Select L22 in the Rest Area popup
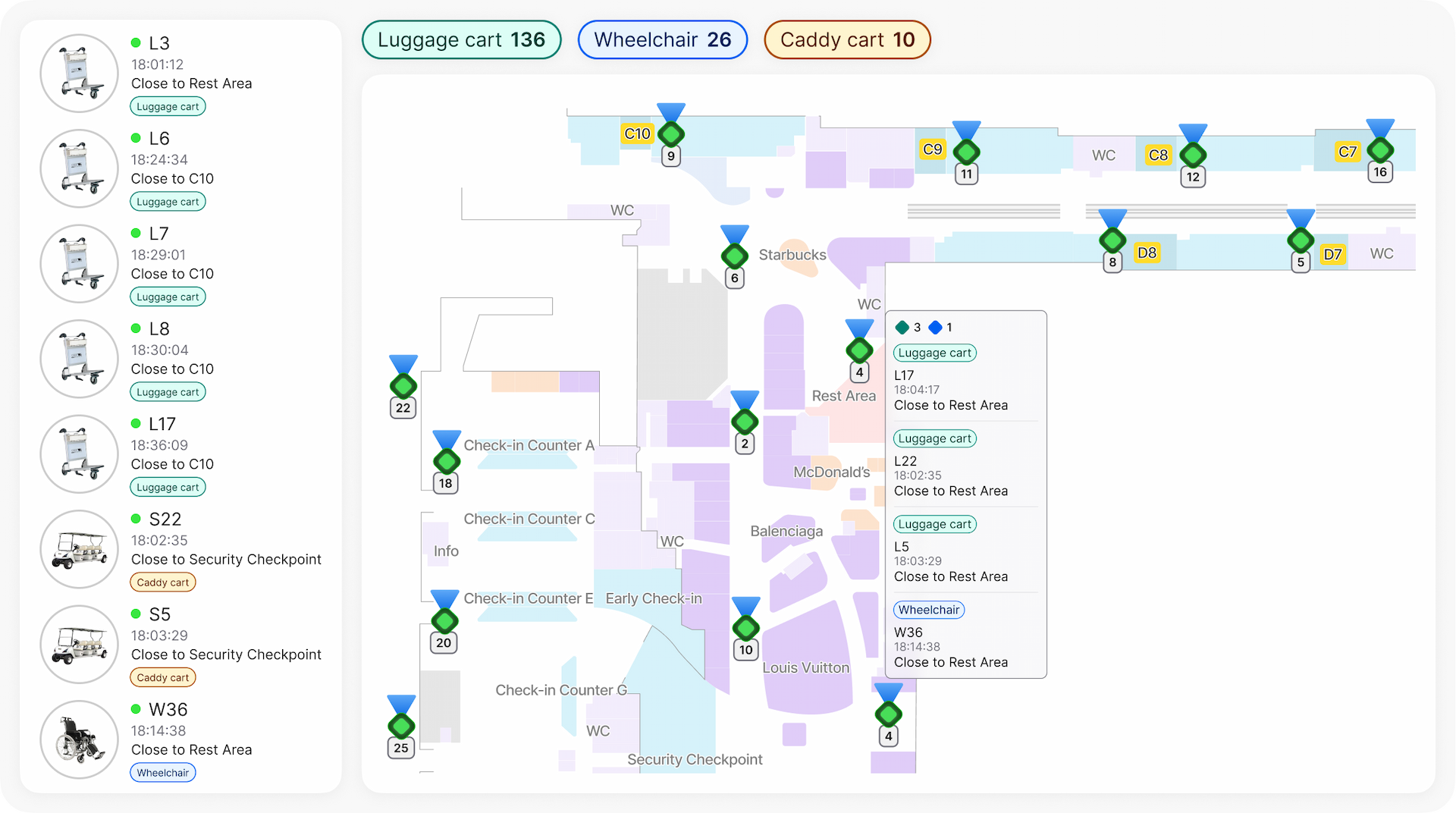Viewport: 1456px width, 813px height. click(x=950, y=476)
